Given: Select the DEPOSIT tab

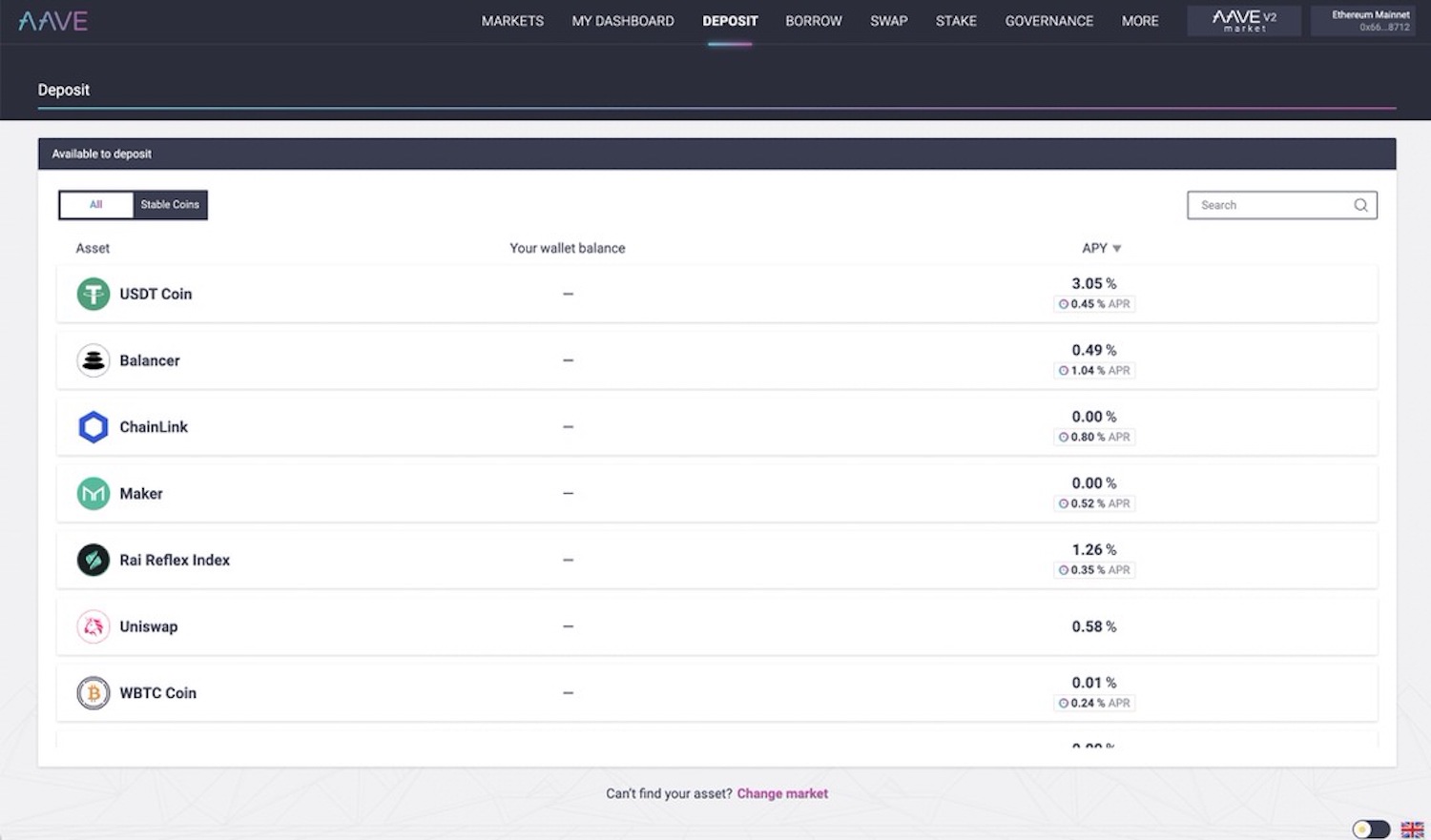Looking at the screenshot, I should (730, 21).
